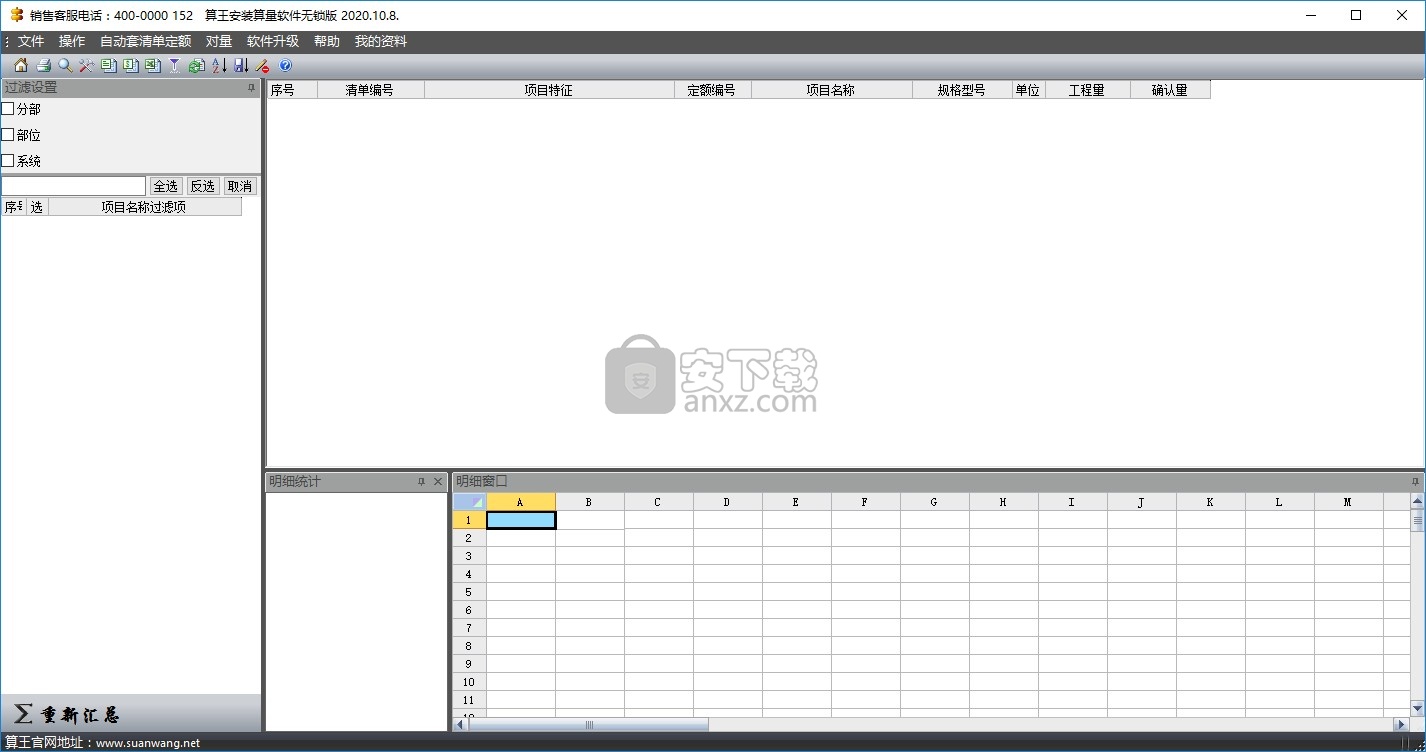The width and height of the screenshot is (1426, 752).
Task: Click the home icon in the toolbar
Action: (21, 65)
